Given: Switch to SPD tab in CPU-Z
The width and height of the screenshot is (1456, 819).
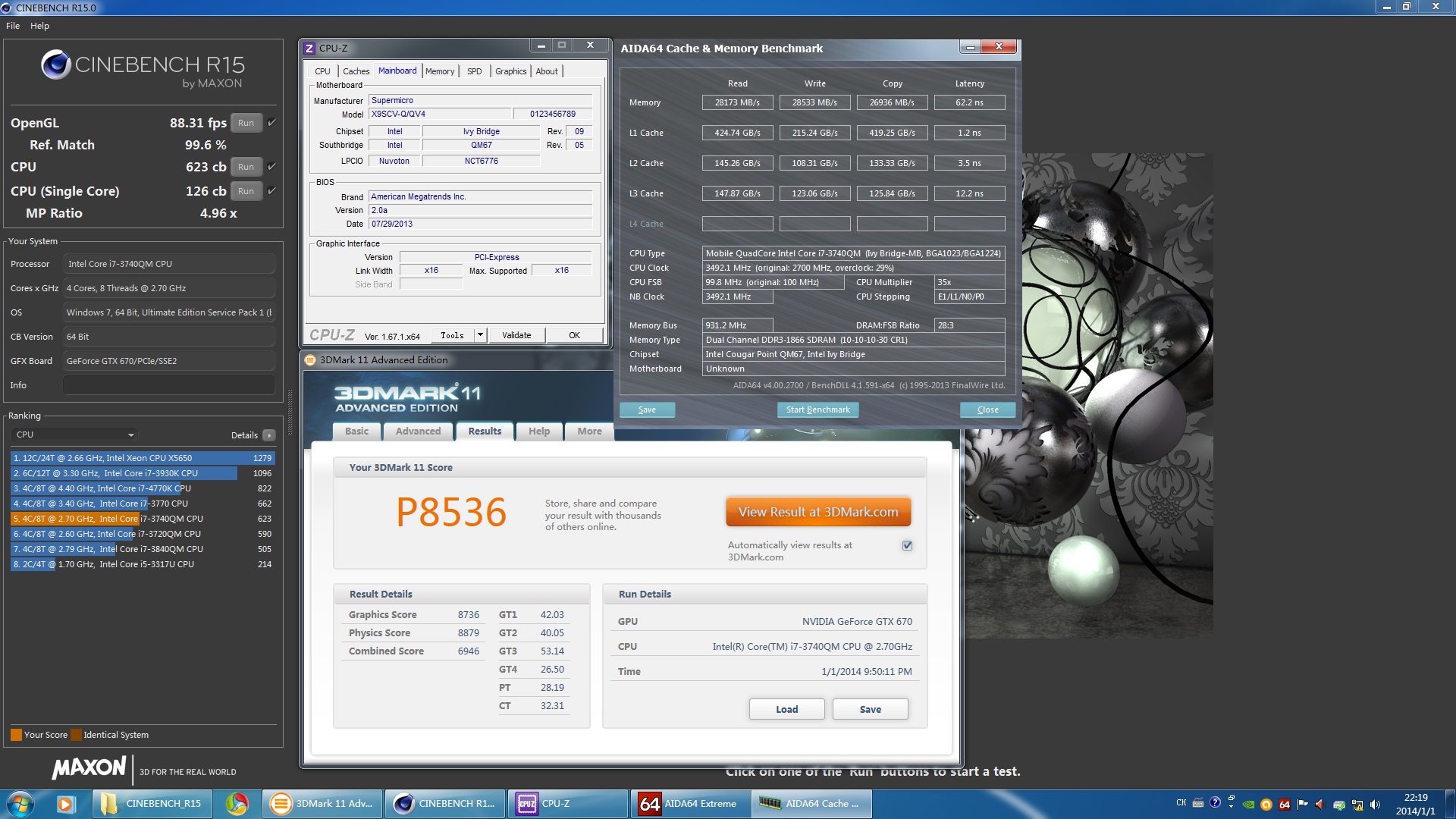Looking at the screenshot, I should coord(475,71).
